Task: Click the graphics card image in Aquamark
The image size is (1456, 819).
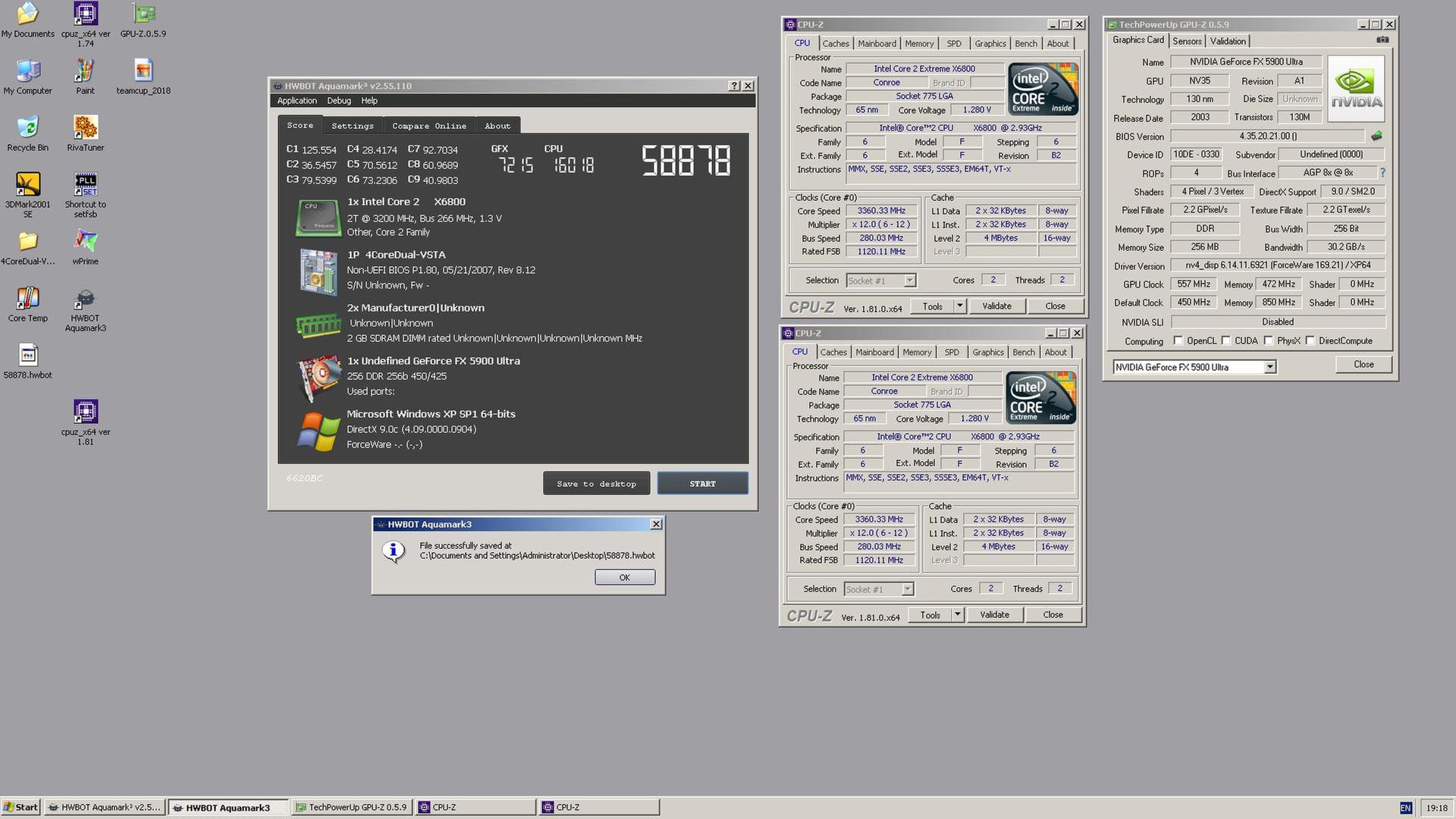Action: pyautogui.click(x=318, y=377)
